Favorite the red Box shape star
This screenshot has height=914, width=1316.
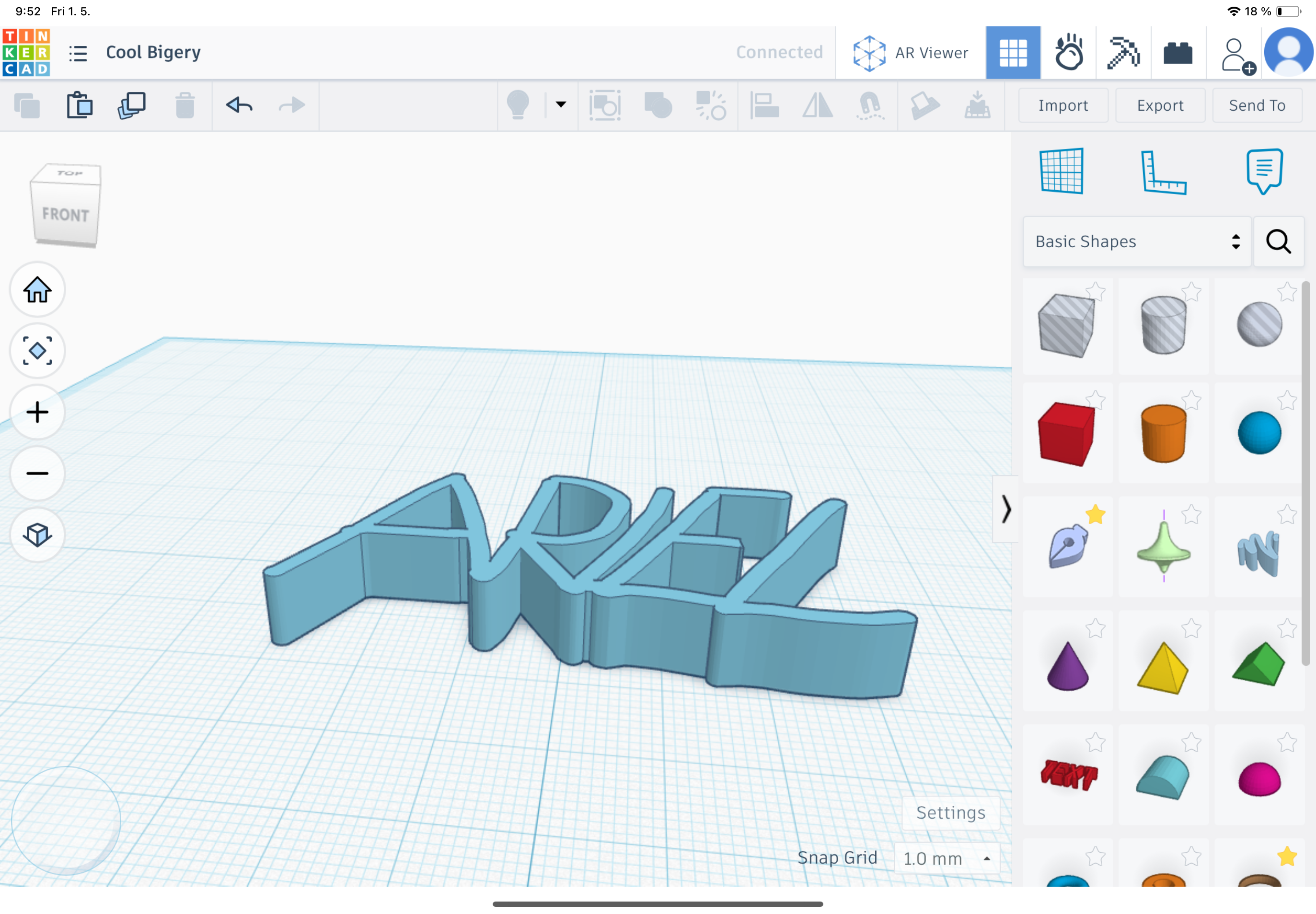tap(1096, 400)
